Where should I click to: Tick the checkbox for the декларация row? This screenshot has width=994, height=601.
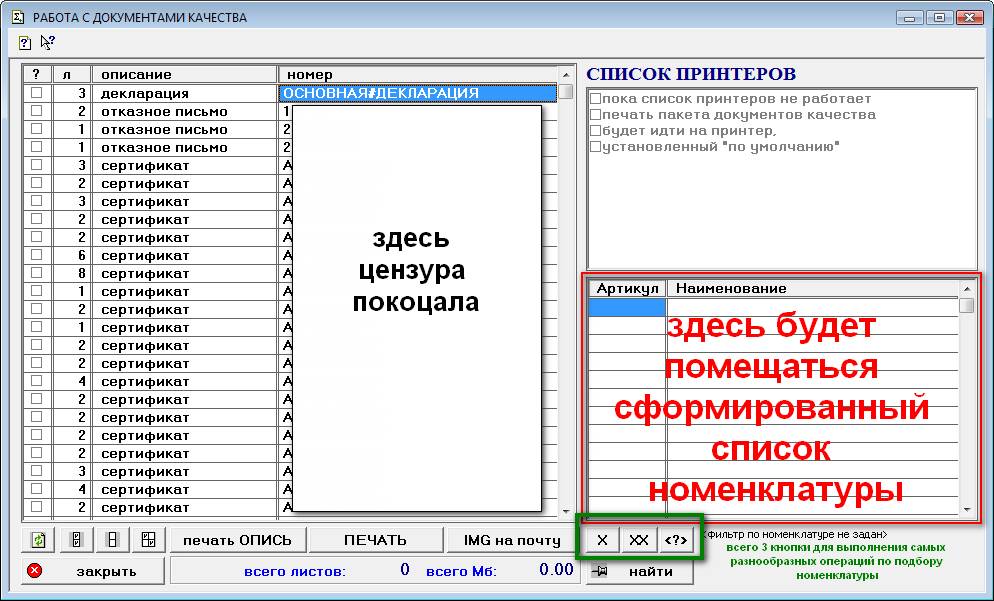(x=37, y=93)
